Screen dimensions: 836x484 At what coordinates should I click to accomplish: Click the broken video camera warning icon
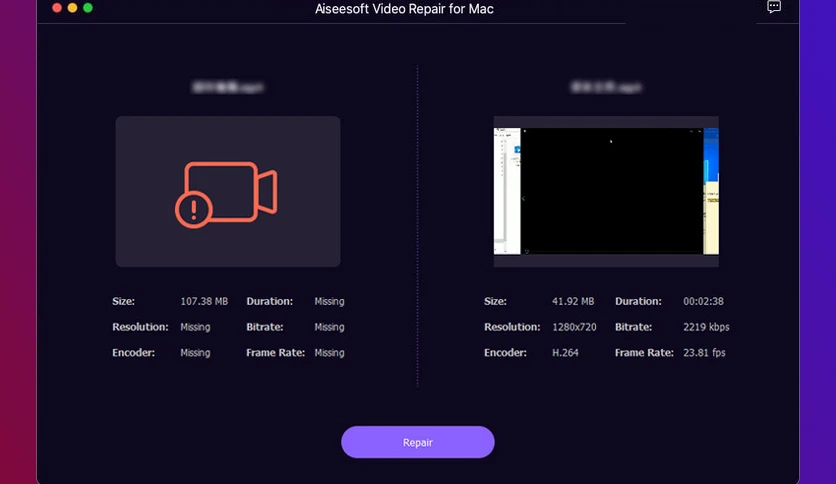[226, 195]
